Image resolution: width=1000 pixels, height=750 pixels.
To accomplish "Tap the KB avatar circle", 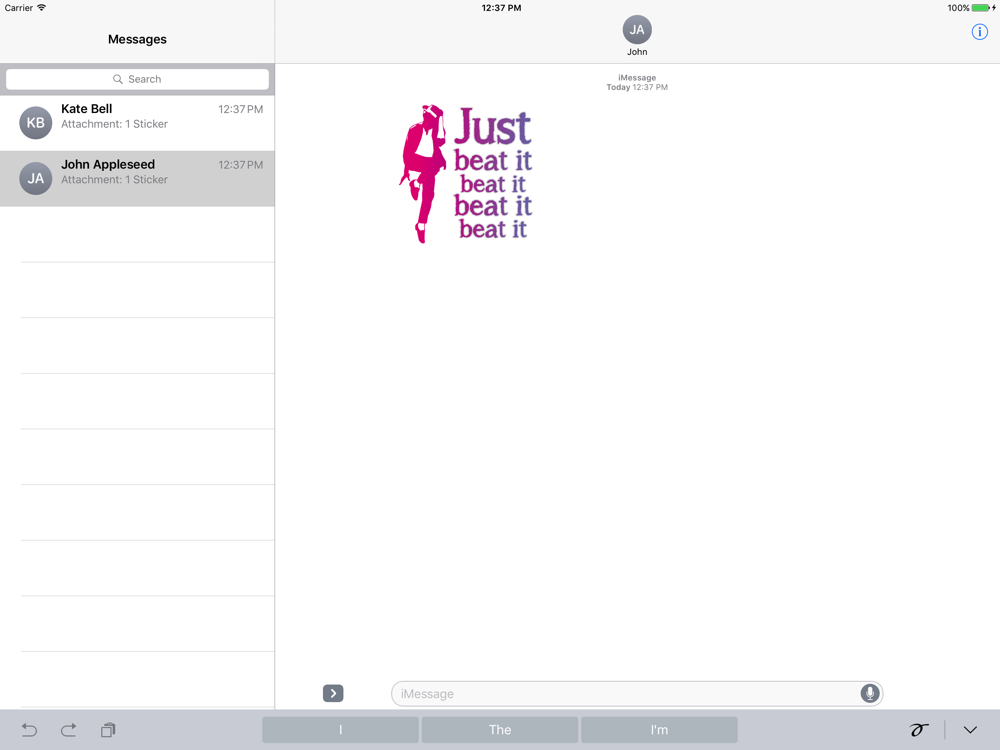I will pos(36,122).
